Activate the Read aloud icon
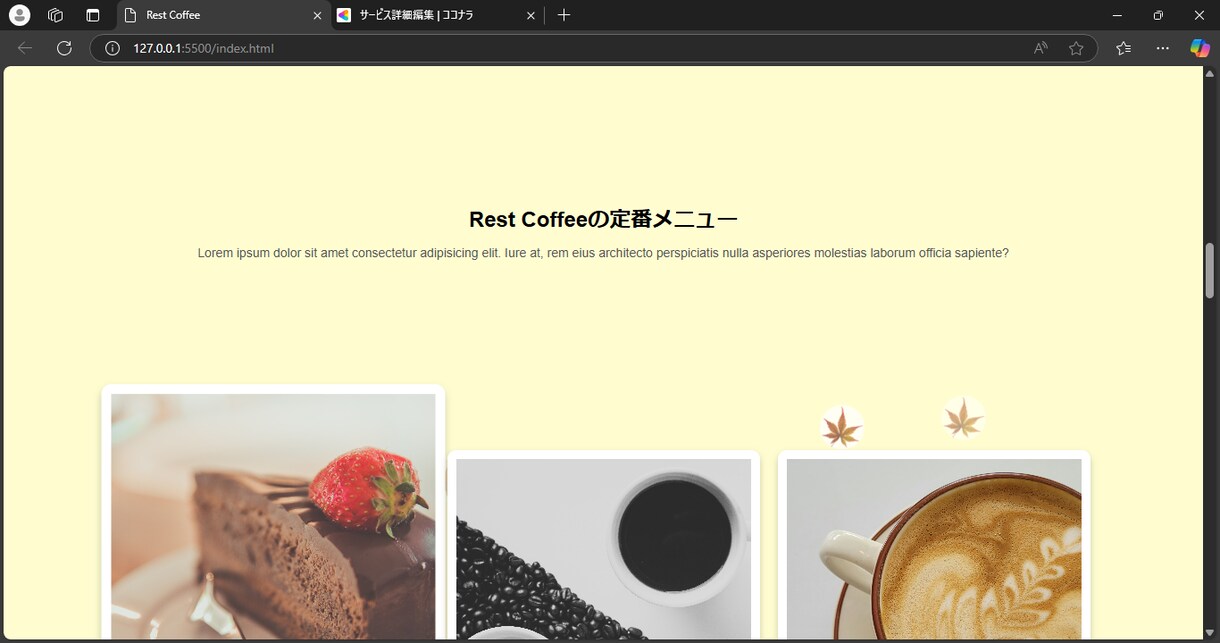 1041,48
